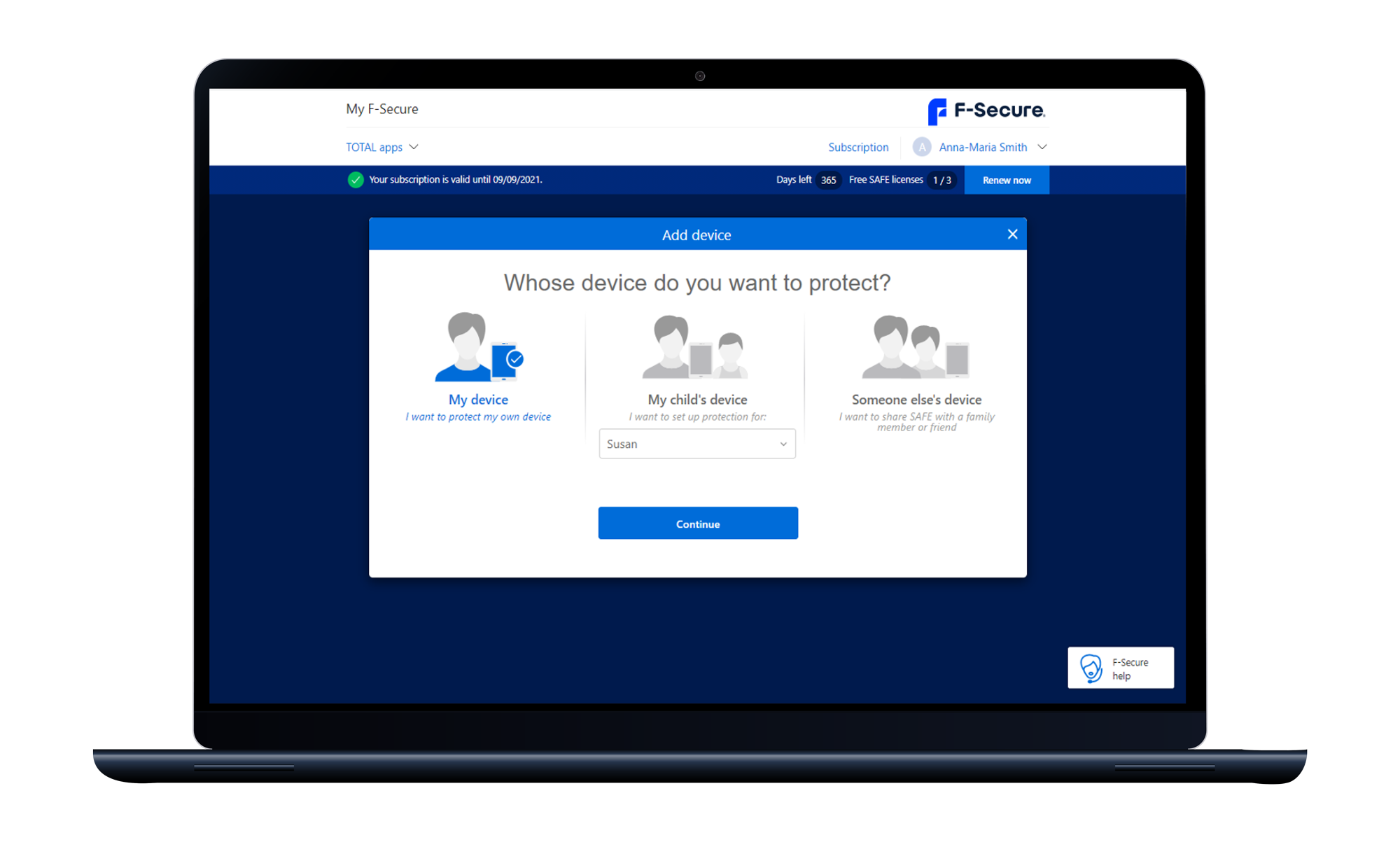Select the My device illustration
Image resolution: width=1400 pixels, height=842 pixels.
479,347
